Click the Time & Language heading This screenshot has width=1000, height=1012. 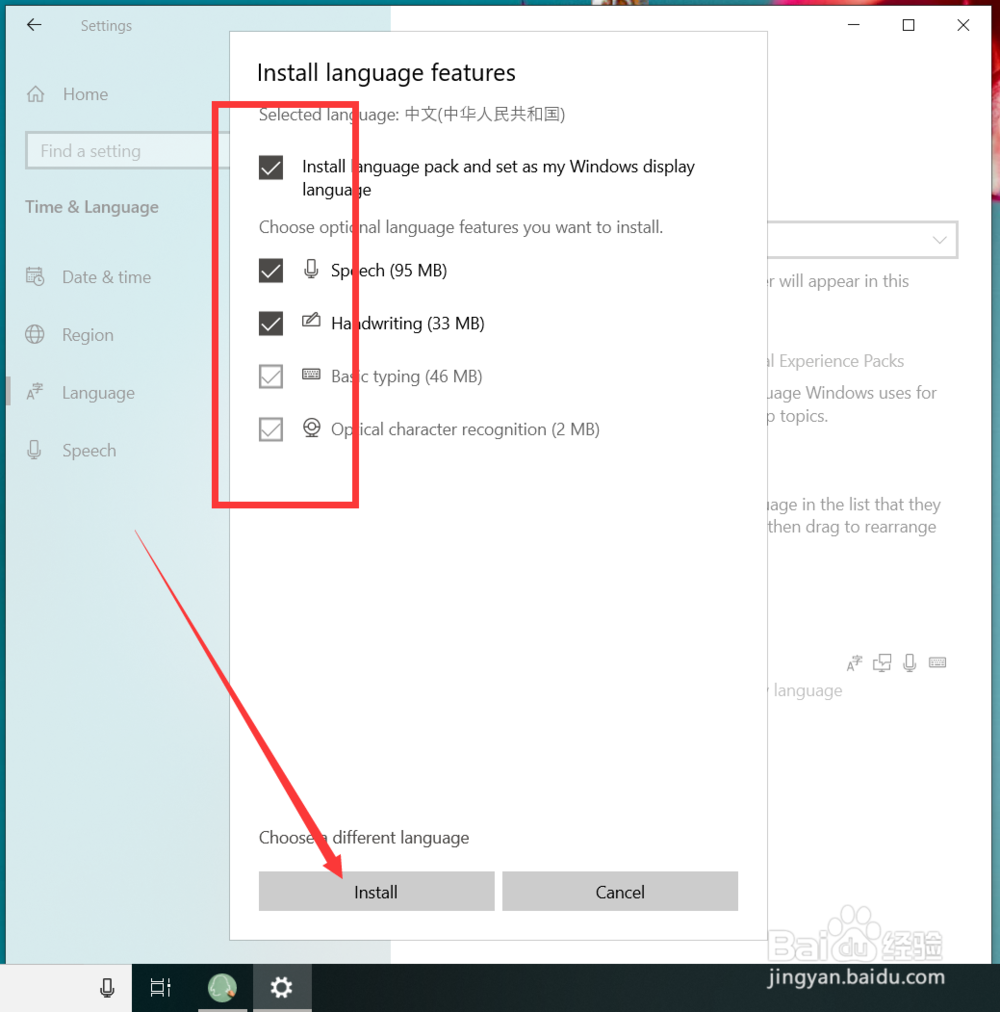(92, 207)
